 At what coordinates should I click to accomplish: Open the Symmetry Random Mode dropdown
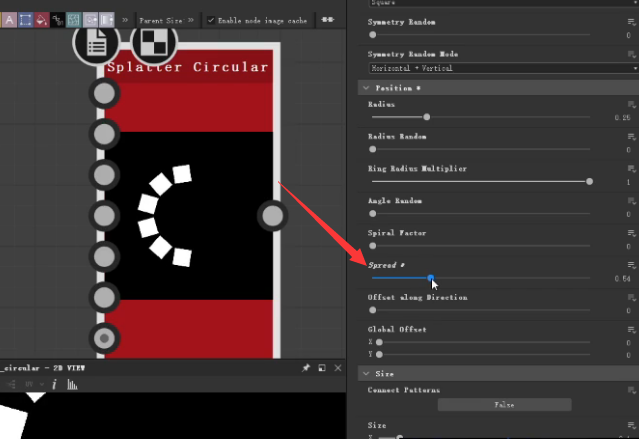(503, 68)
